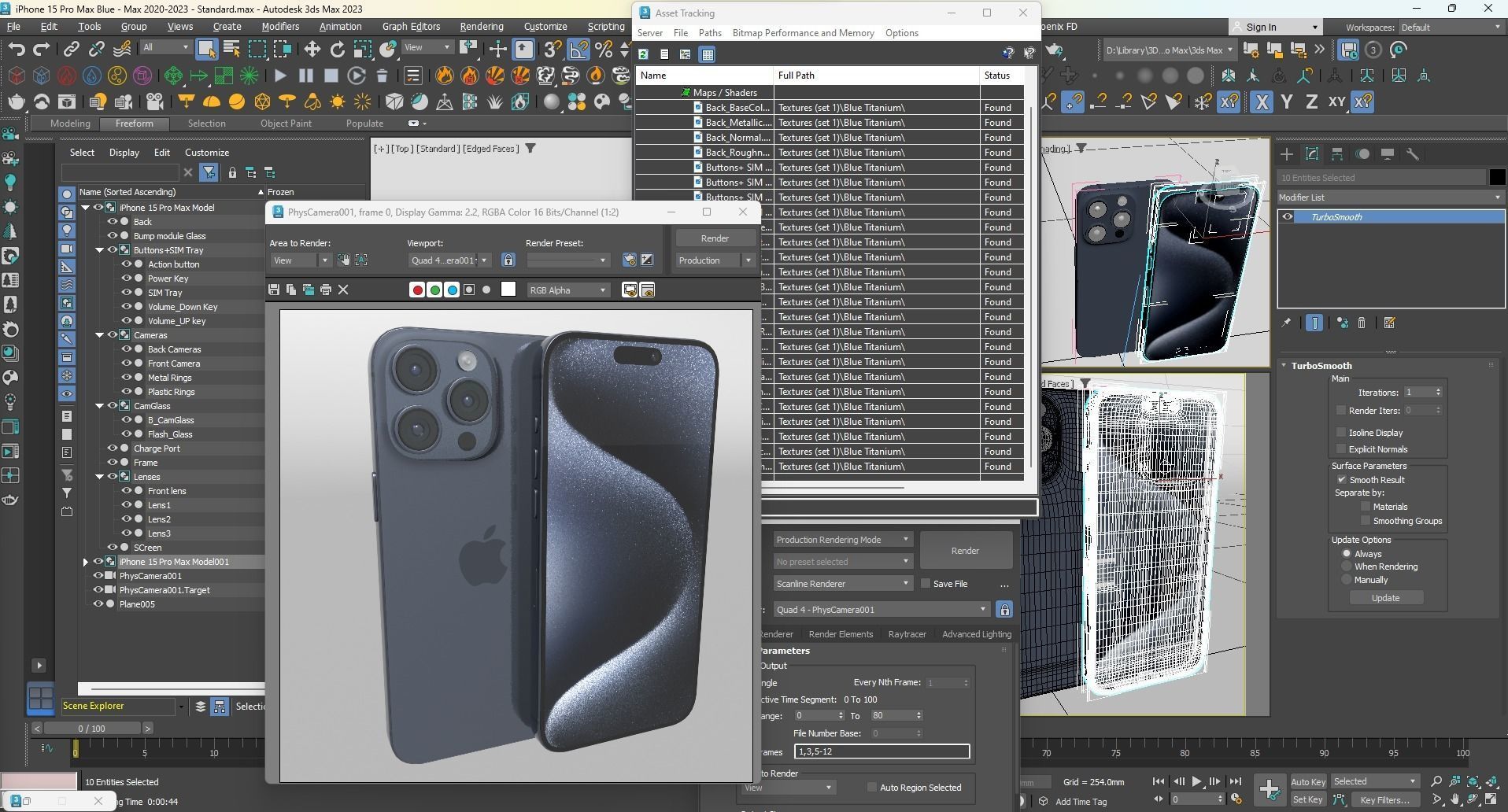Click the Redo arrow in main toolbar
Screen dimensions: 1508x812
[x=41, y=50]
